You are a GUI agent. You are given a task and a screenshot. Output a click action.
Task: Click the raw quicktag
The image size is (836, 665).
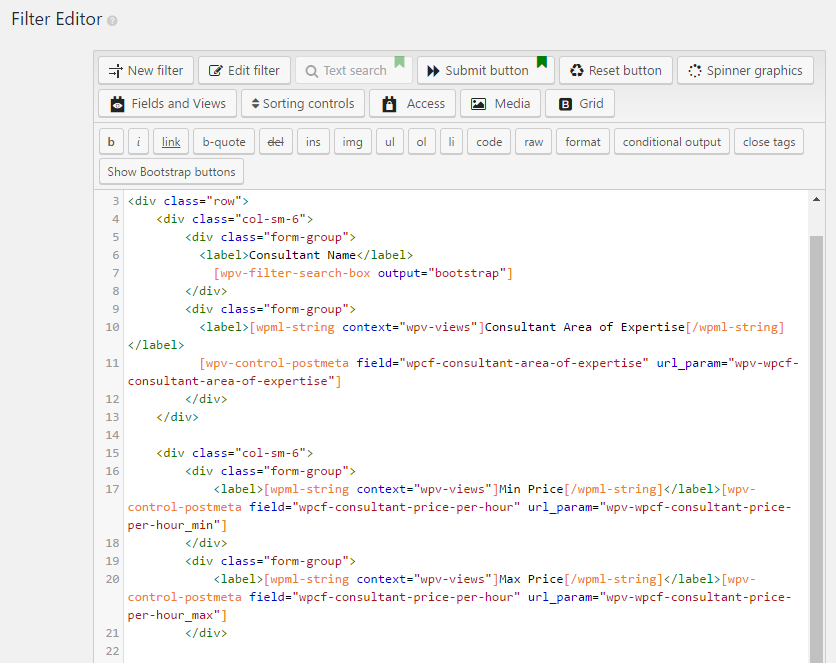tap(533, 142)
